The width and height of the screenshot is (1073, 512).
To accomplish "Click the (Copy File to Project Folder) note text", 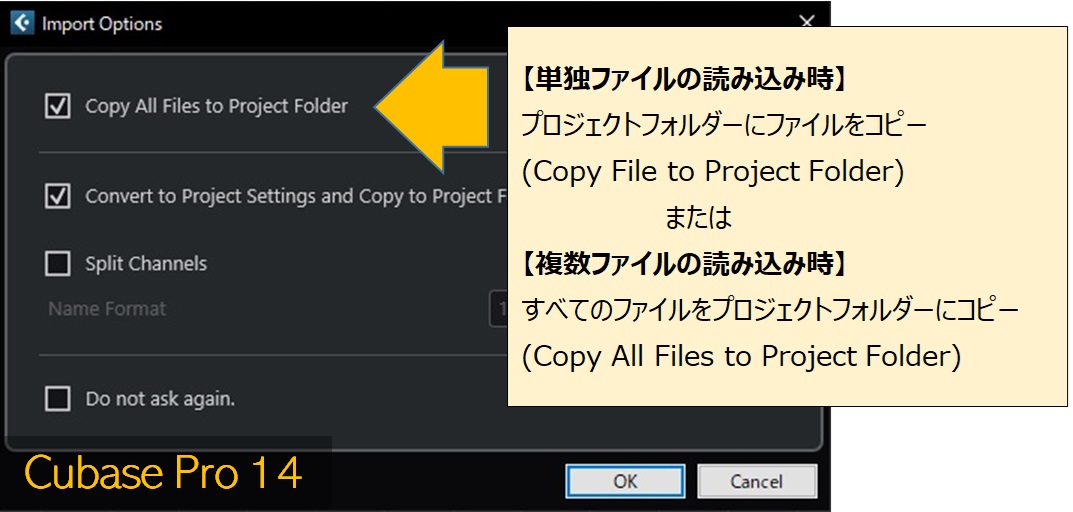I will (x=713, y=172).
